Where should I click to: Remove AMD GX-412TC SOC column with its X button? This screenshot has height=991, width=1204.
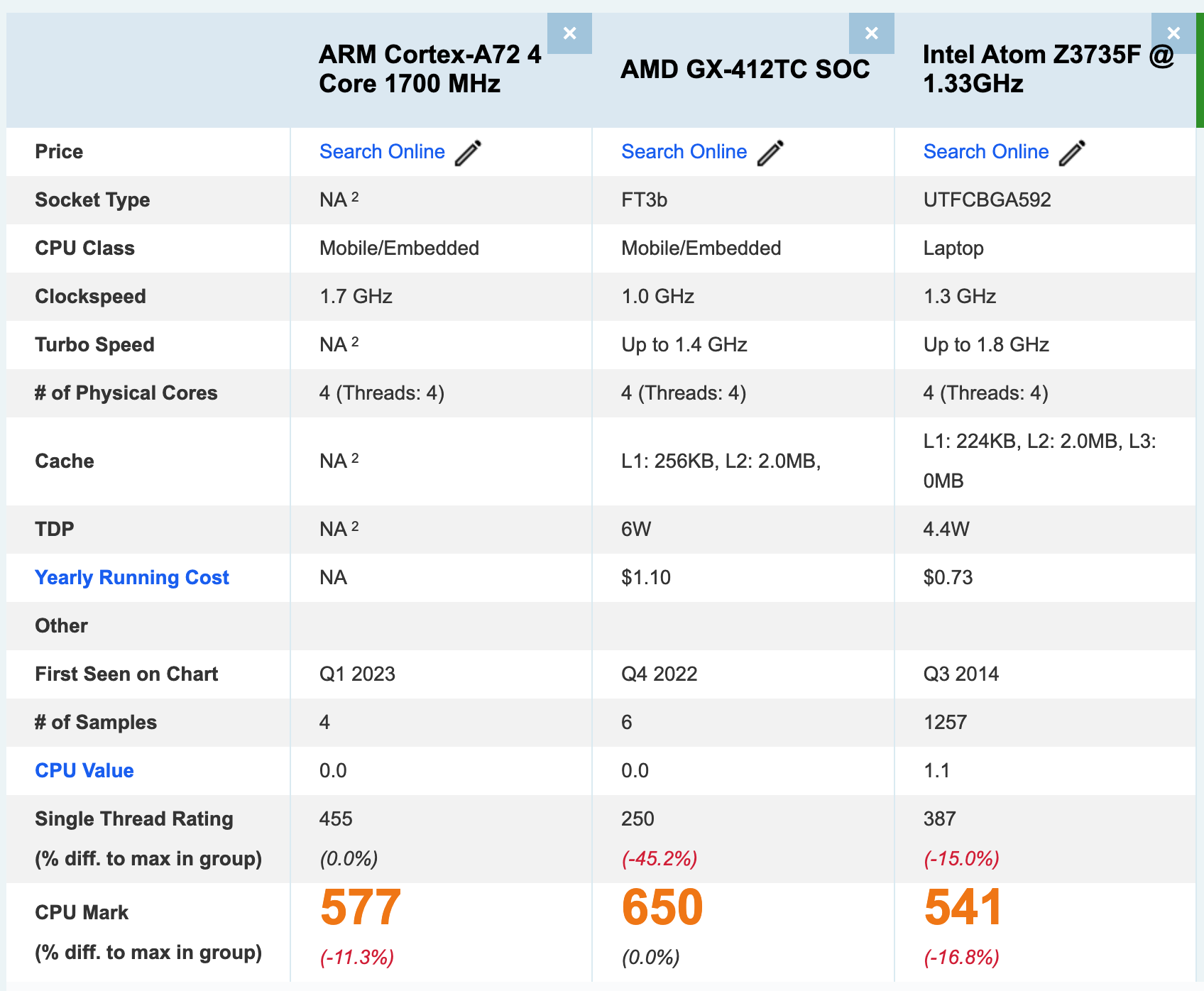(871, 33)
